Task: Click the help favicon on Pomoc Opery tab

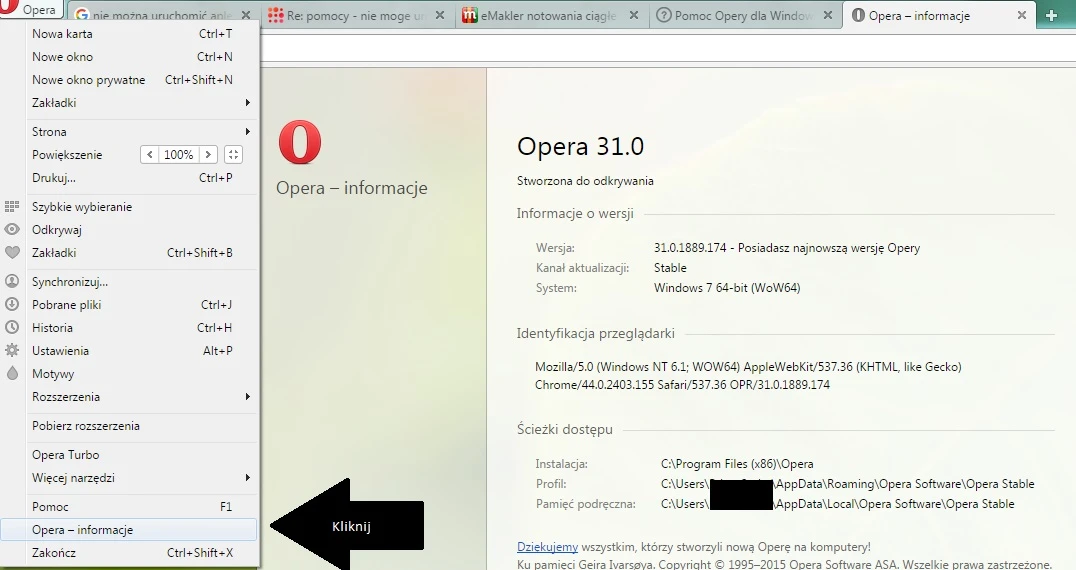Action: click(664, 14)
